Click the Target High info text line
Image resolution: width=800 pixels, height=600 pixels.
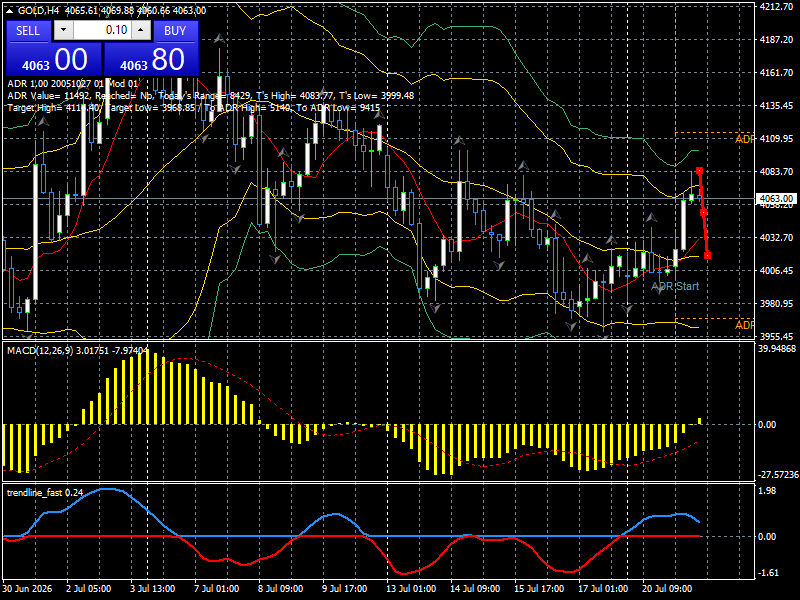(194, 108)
